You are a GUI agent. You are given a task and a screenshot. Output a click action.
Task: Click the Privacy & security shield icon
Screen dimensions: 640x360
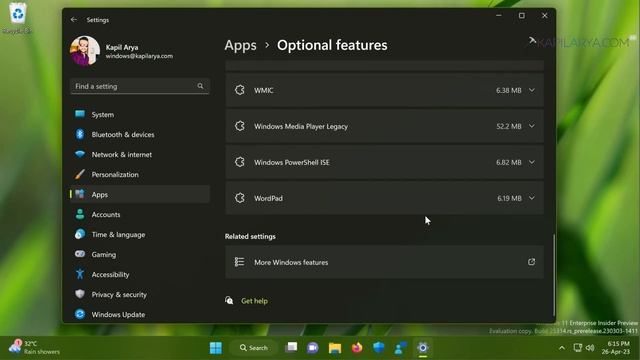80,294
